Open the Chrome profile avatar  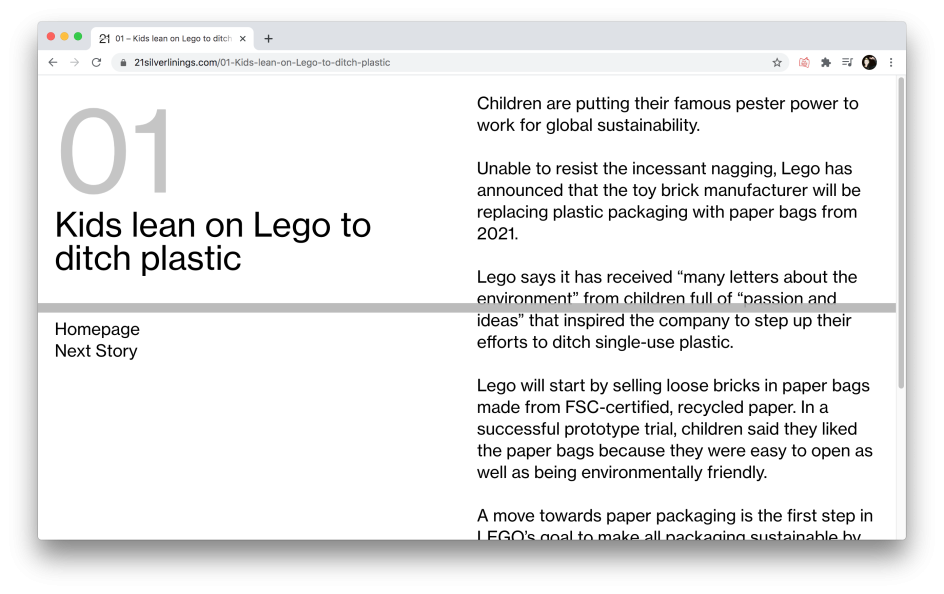pyautogui.click(x=869, y=62)
